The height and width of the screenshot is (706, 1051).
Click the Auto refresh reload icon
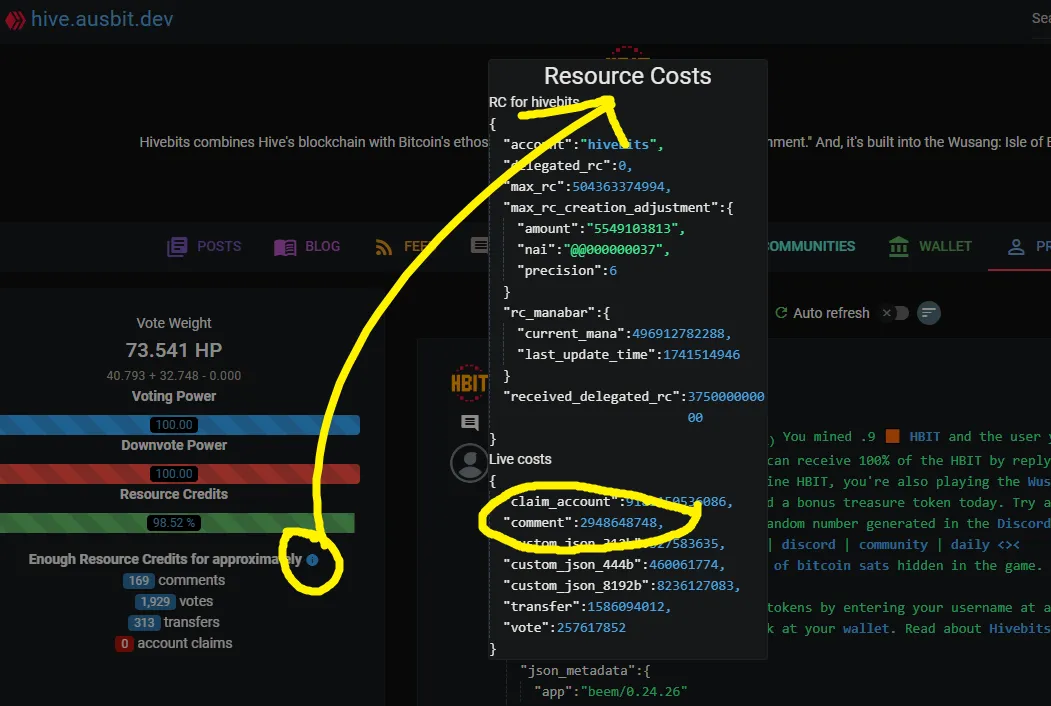pos(781,313)
